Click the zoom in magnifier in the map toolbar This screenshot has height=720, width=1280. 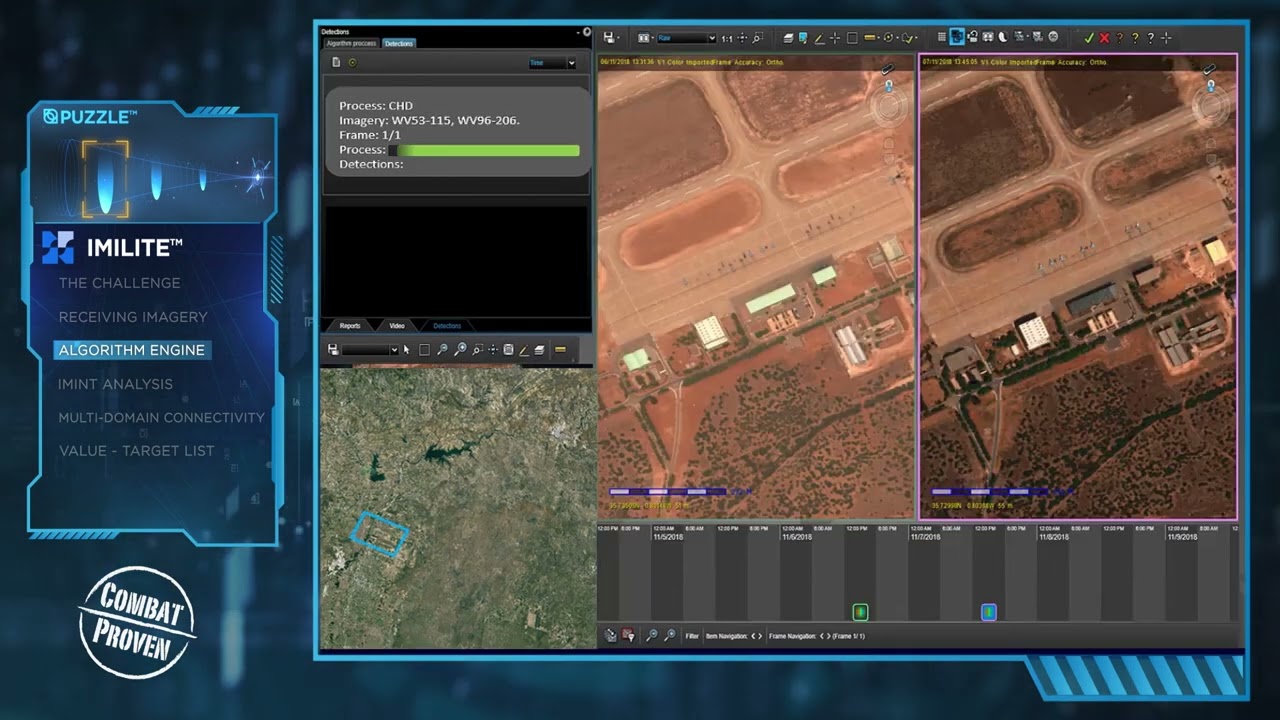pos(460,350)
